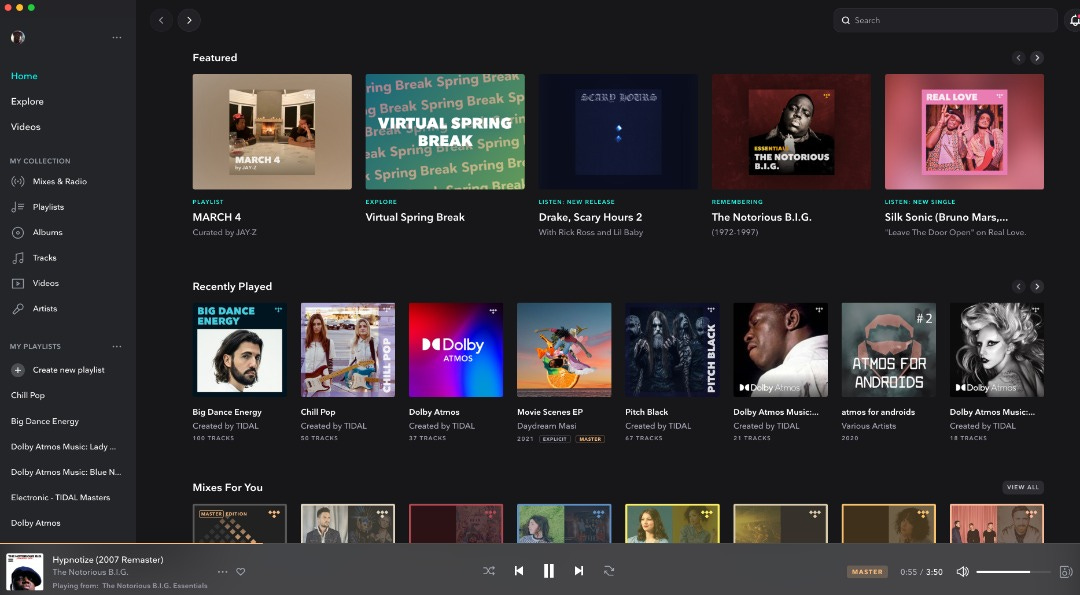Open My Playlists options menu
Viewport: 1080px width, 595px height.
pos(117,346)
